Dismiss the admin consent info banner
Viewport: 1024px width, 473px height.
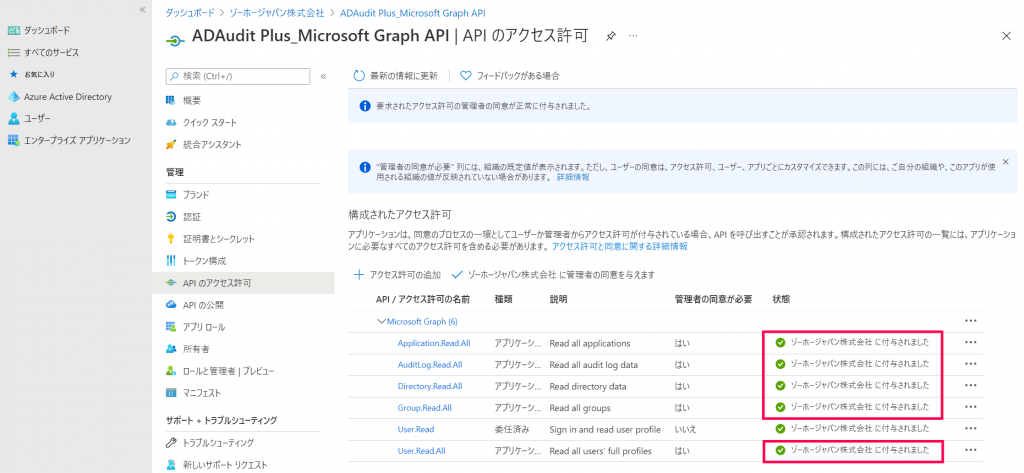coord(1005,161)
